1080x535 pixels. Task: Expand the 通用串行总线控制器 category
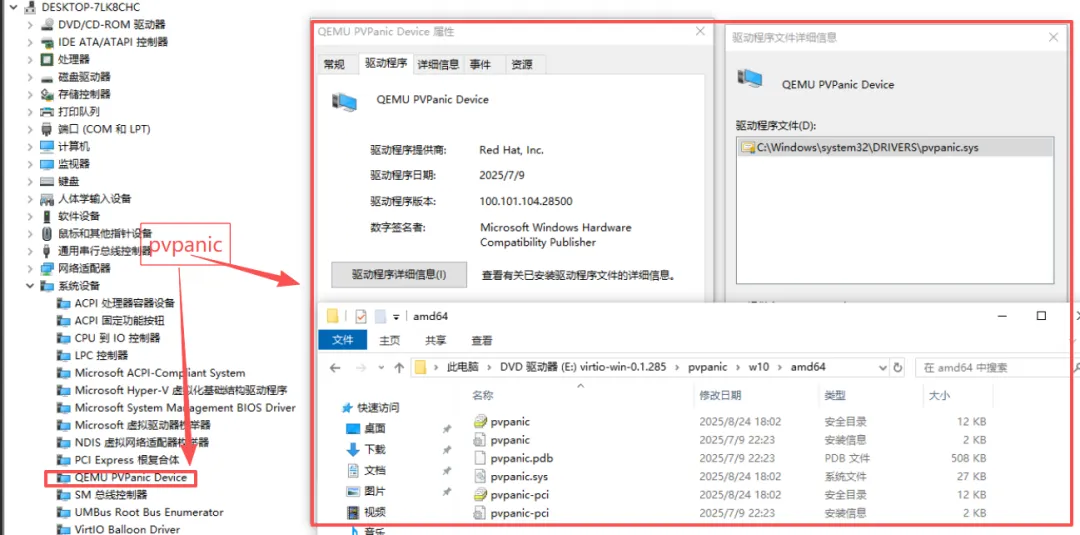pos(30,251)
